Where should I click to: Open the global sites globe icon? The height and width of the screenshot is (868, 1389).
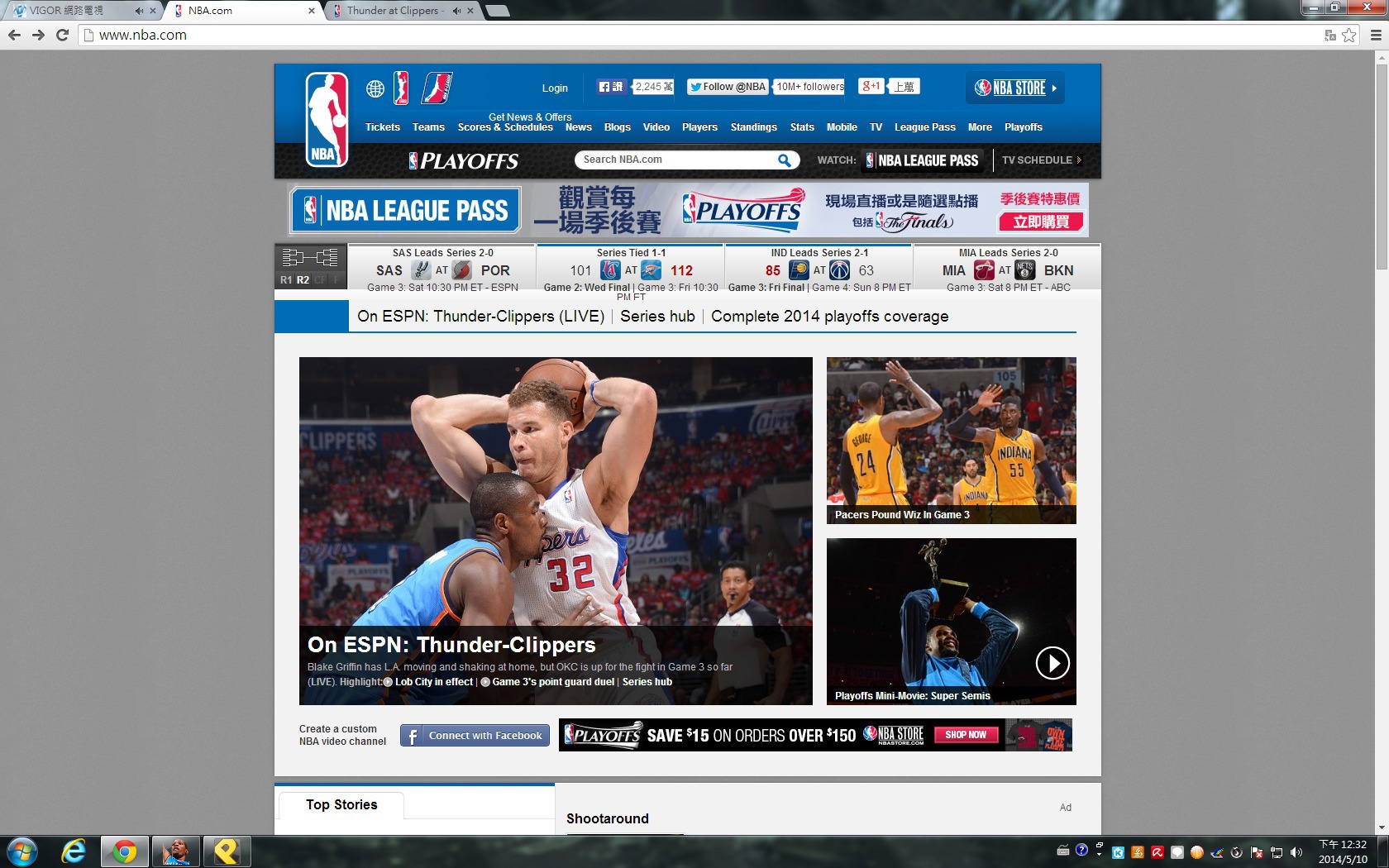coord(375,88)
